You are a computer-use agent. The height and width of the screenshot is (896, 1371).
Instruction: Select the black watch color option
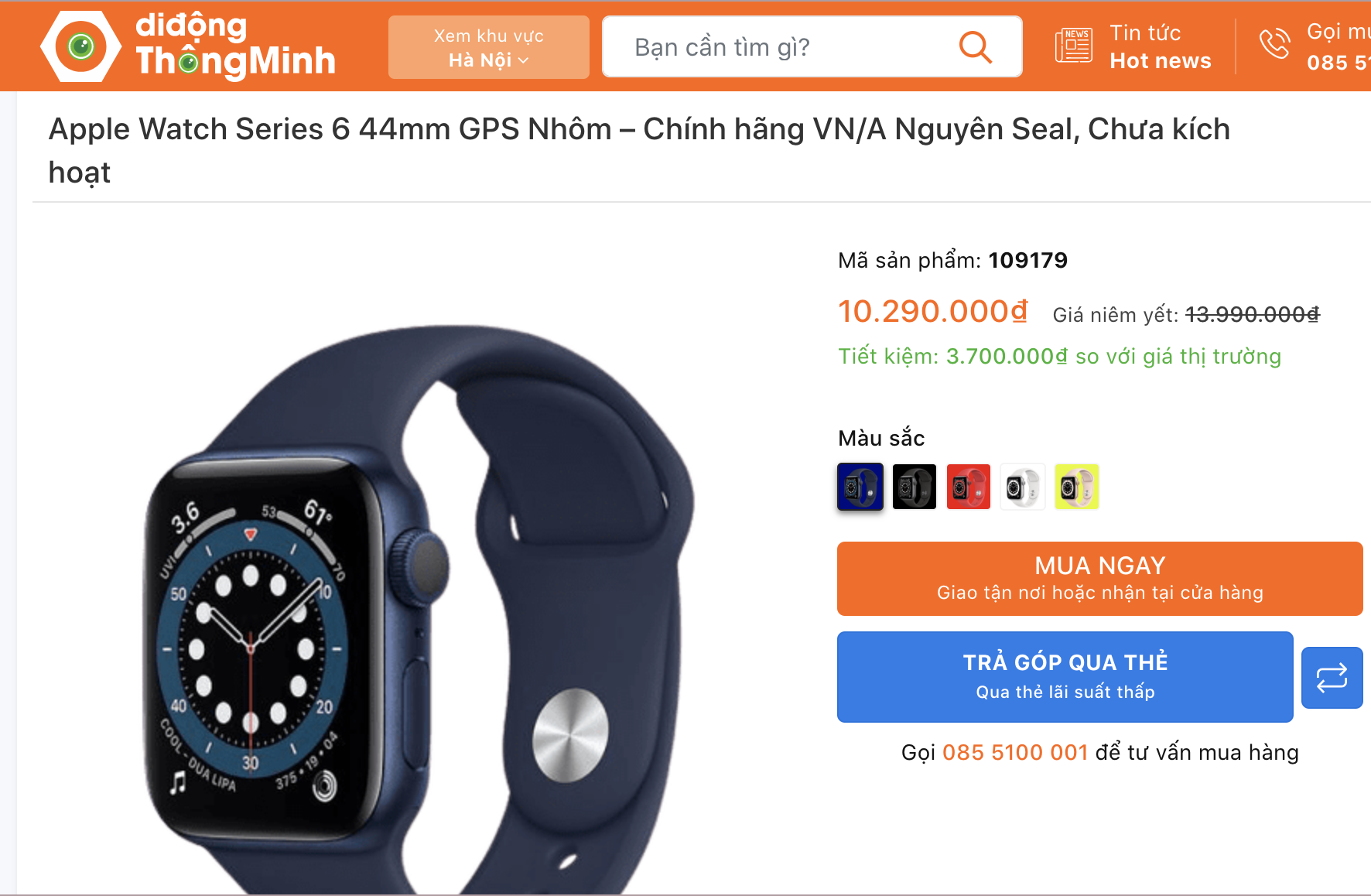pyautogui.click(x=915, y=487)
